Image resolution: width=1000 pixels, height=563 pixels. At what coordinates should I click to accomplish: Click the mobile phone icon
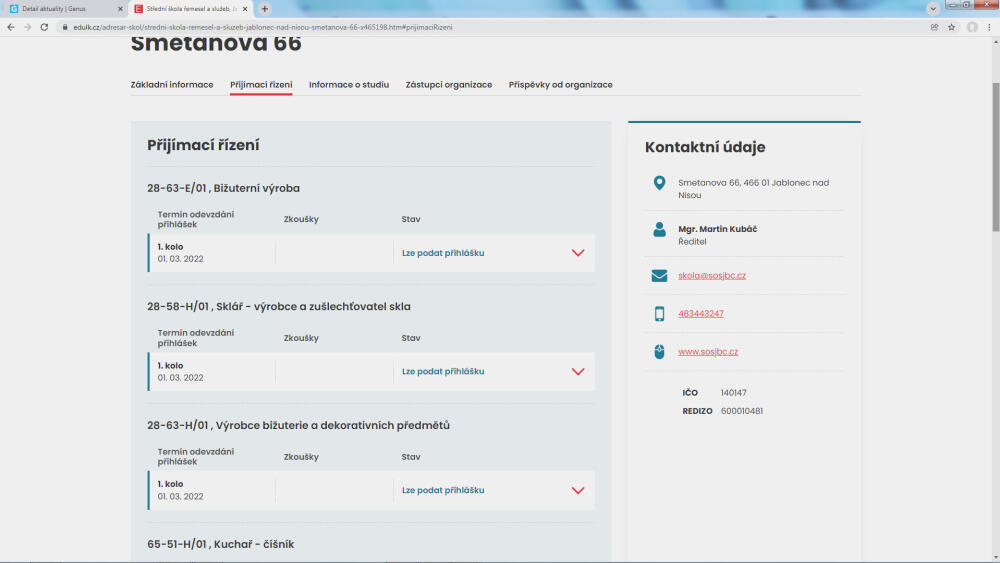(x=659, y=314)
